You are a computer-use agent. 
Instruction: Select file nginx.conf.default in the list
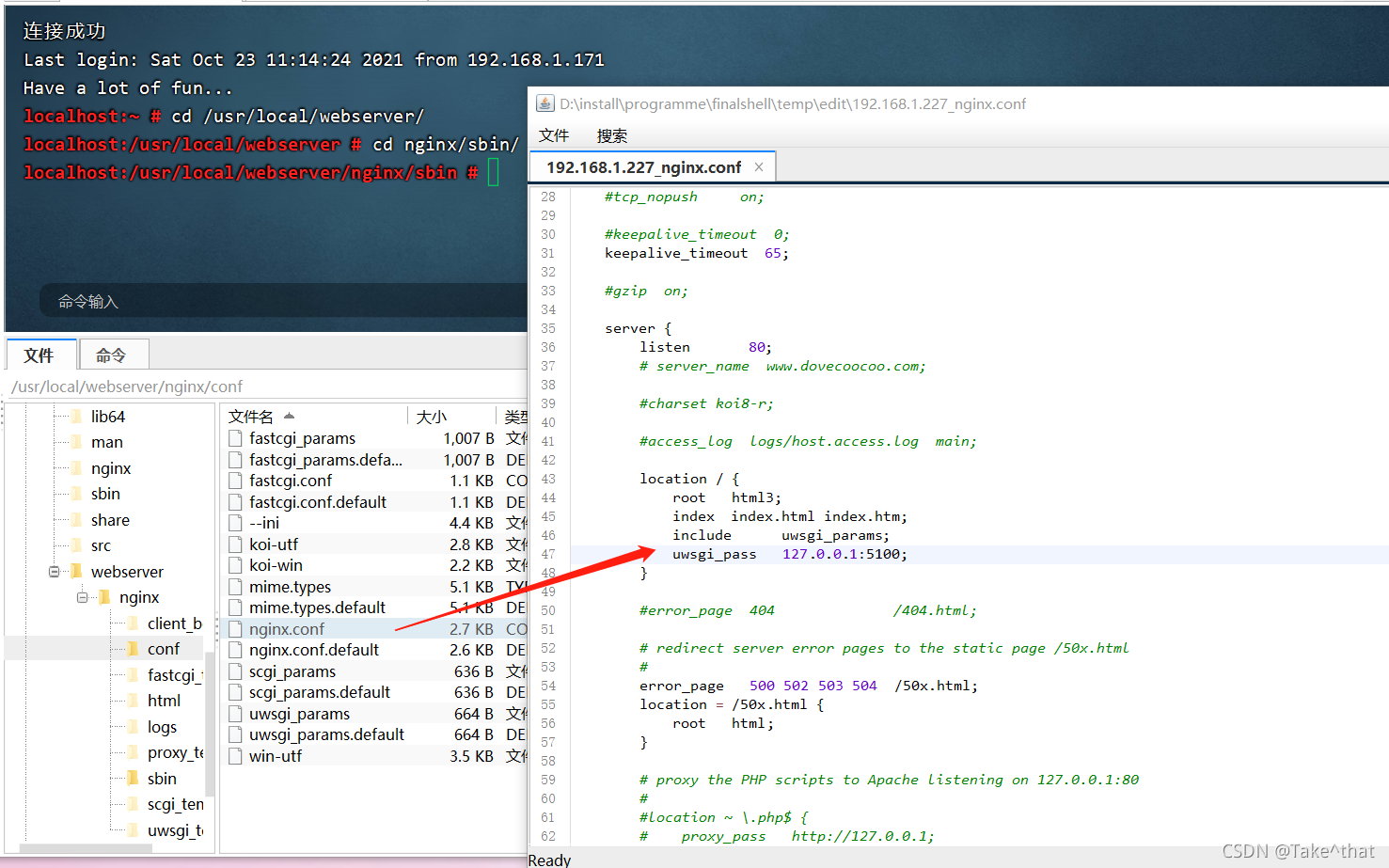(x=314, y=650)
